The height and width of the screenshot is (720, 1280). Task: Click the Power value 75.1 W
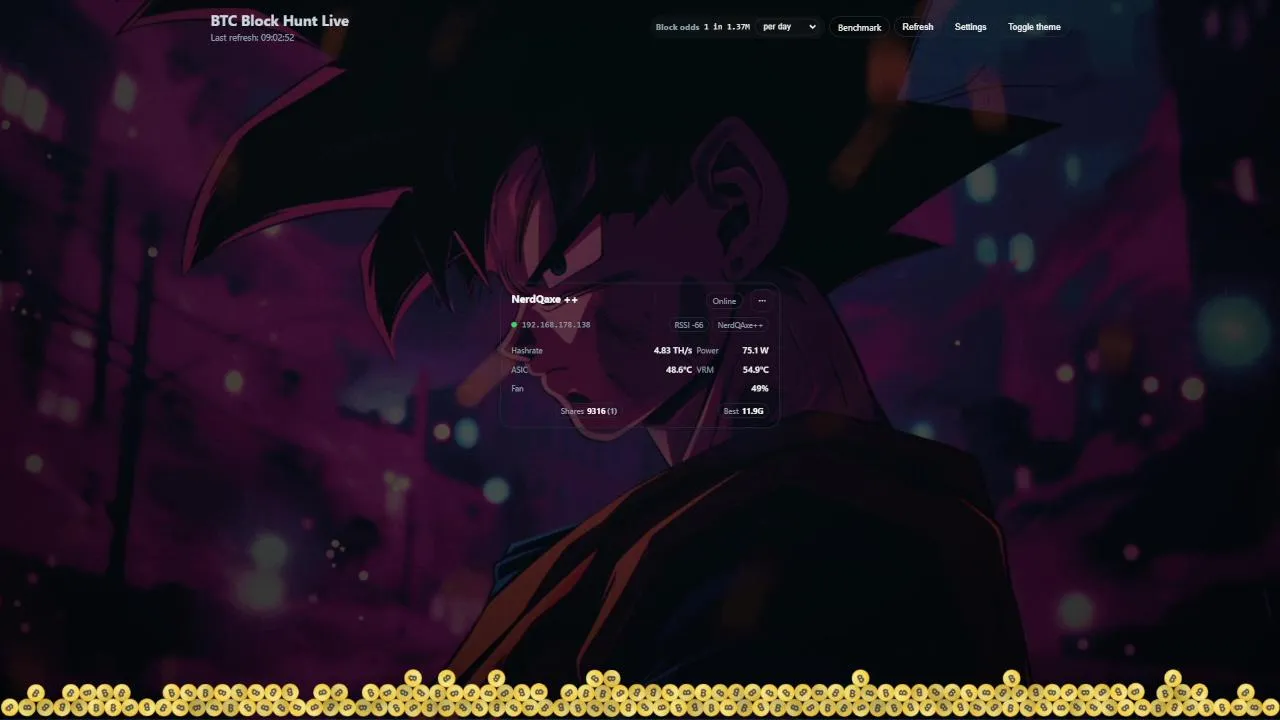tap(755, 351)
